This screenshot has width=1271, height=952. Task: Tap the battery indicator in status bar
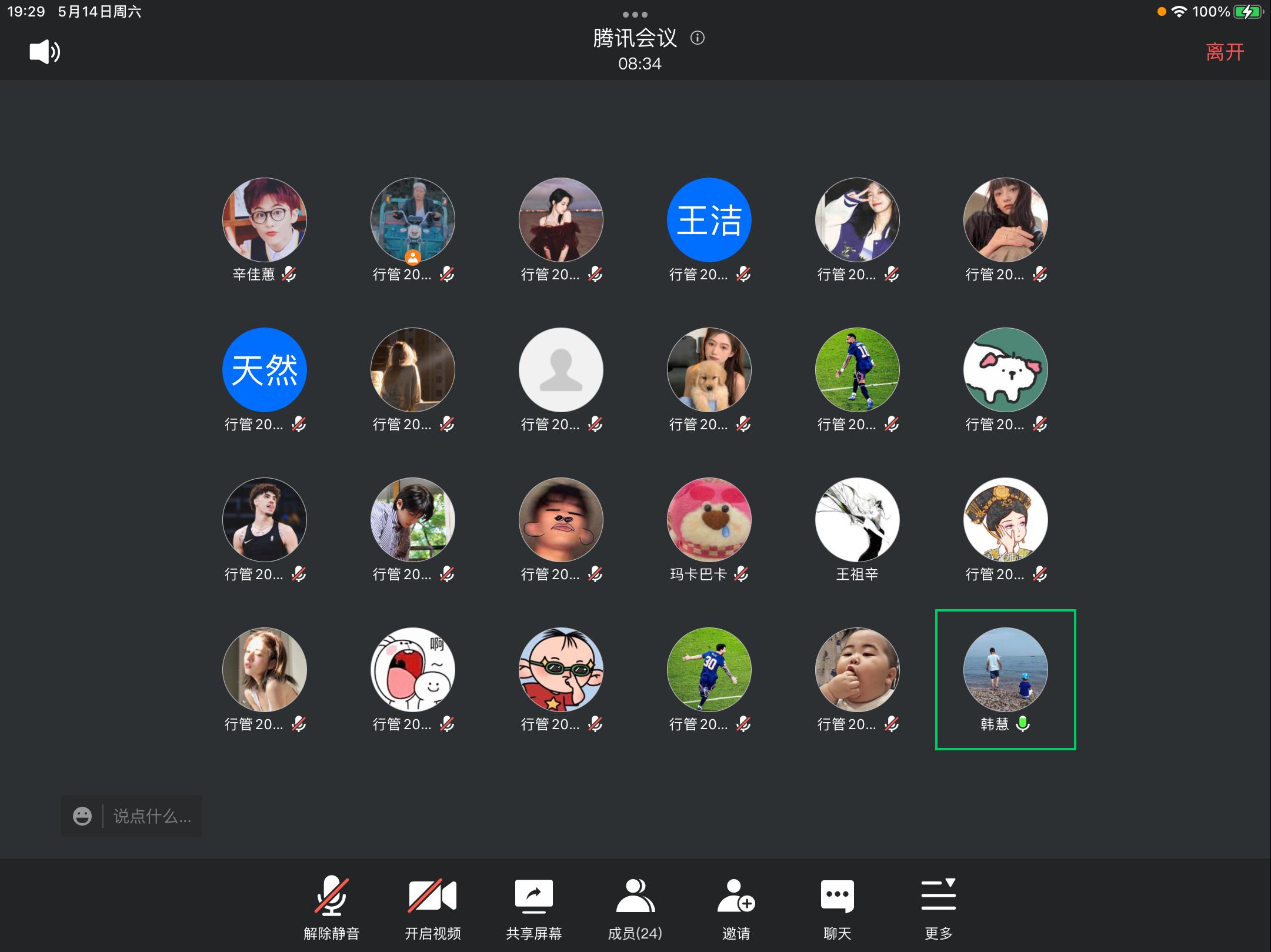(x=1248, y=12)
